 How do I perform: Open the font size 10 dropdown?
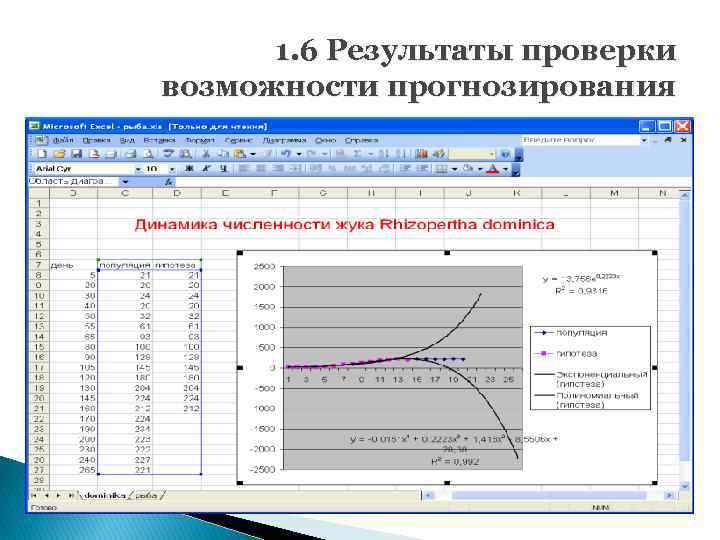172,169
